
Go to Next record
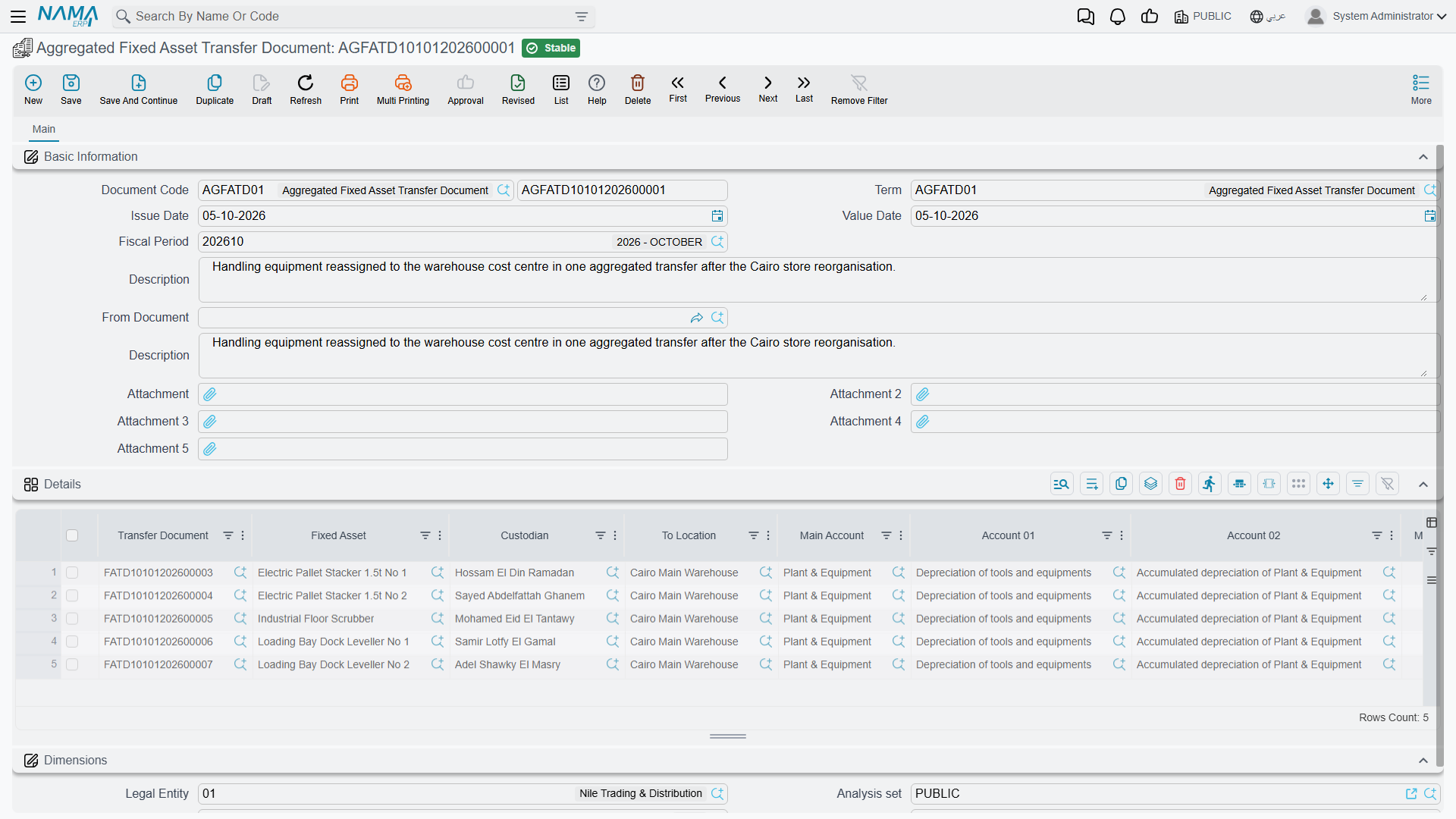[x=768, y=88]
